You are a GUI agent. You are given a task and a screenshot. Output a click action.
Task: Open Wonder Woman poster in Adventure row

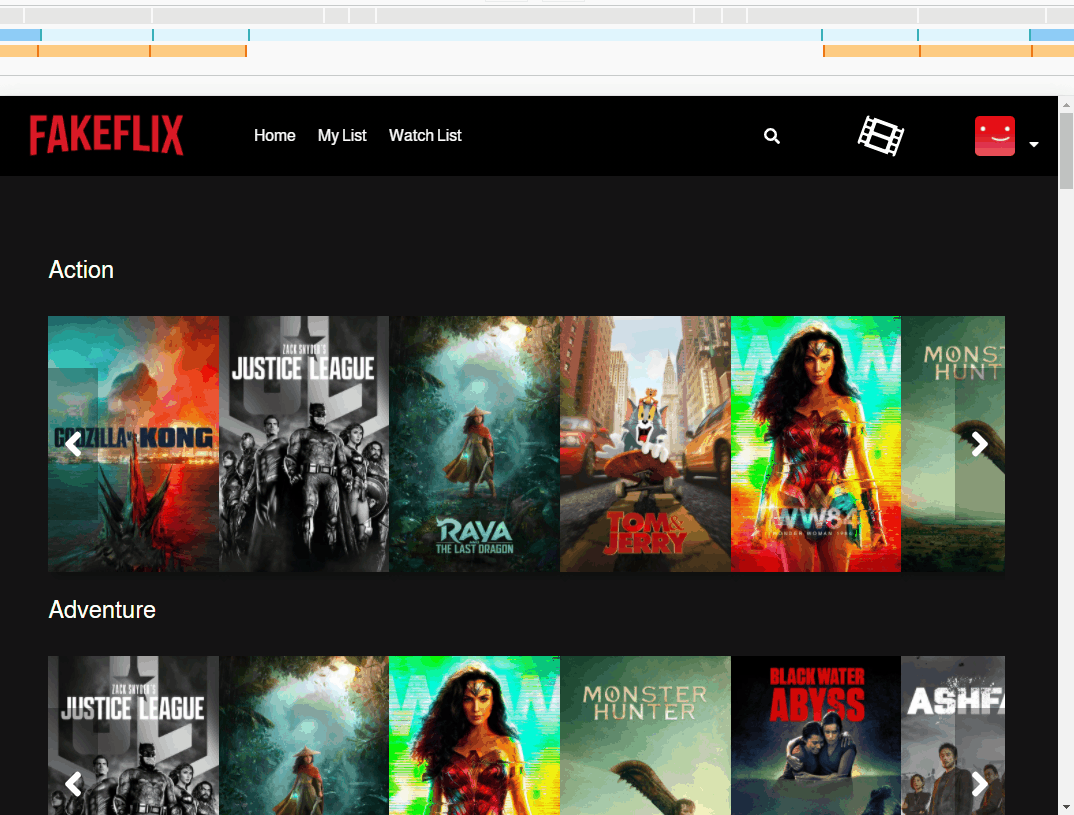(x=475, y=736)
